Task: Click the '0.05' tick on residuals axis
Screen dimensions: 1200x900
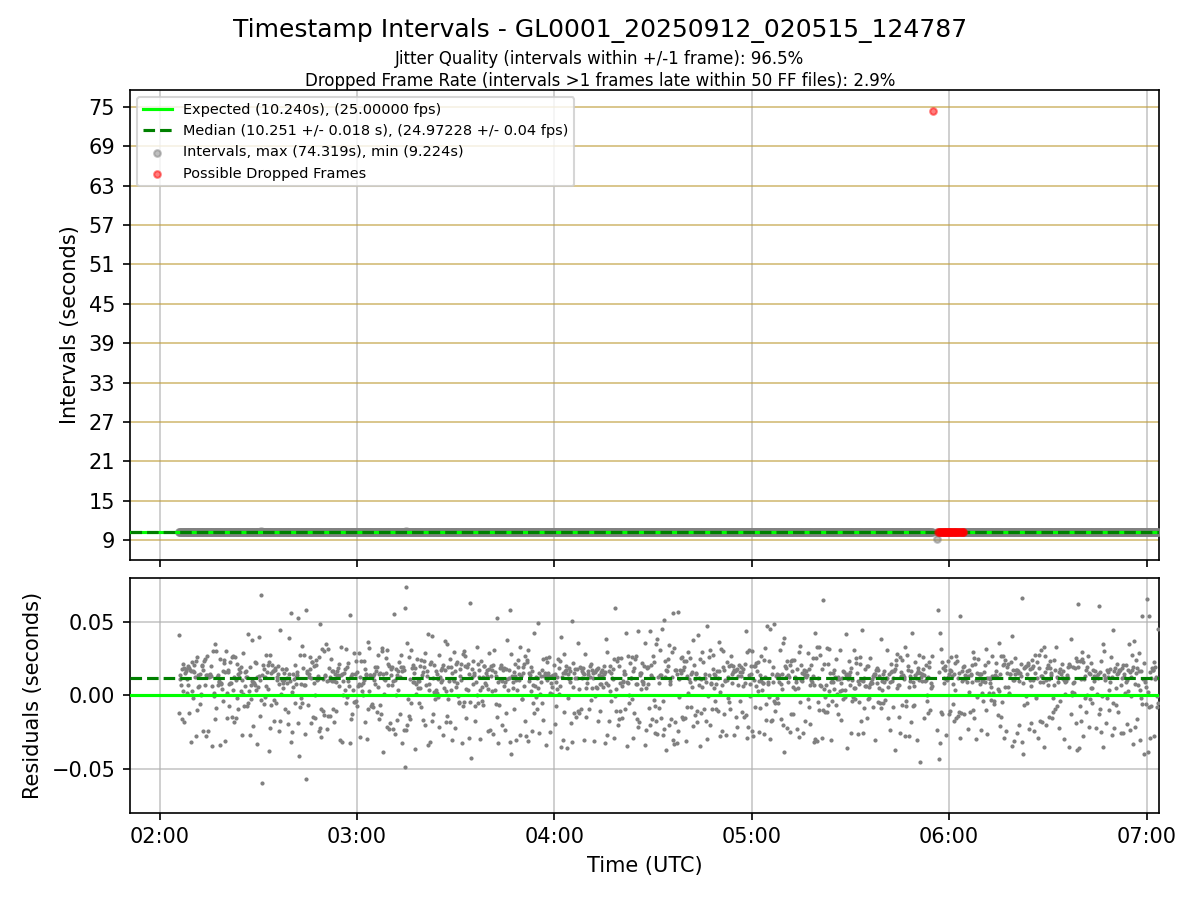Action: click(x=94, y=622)
